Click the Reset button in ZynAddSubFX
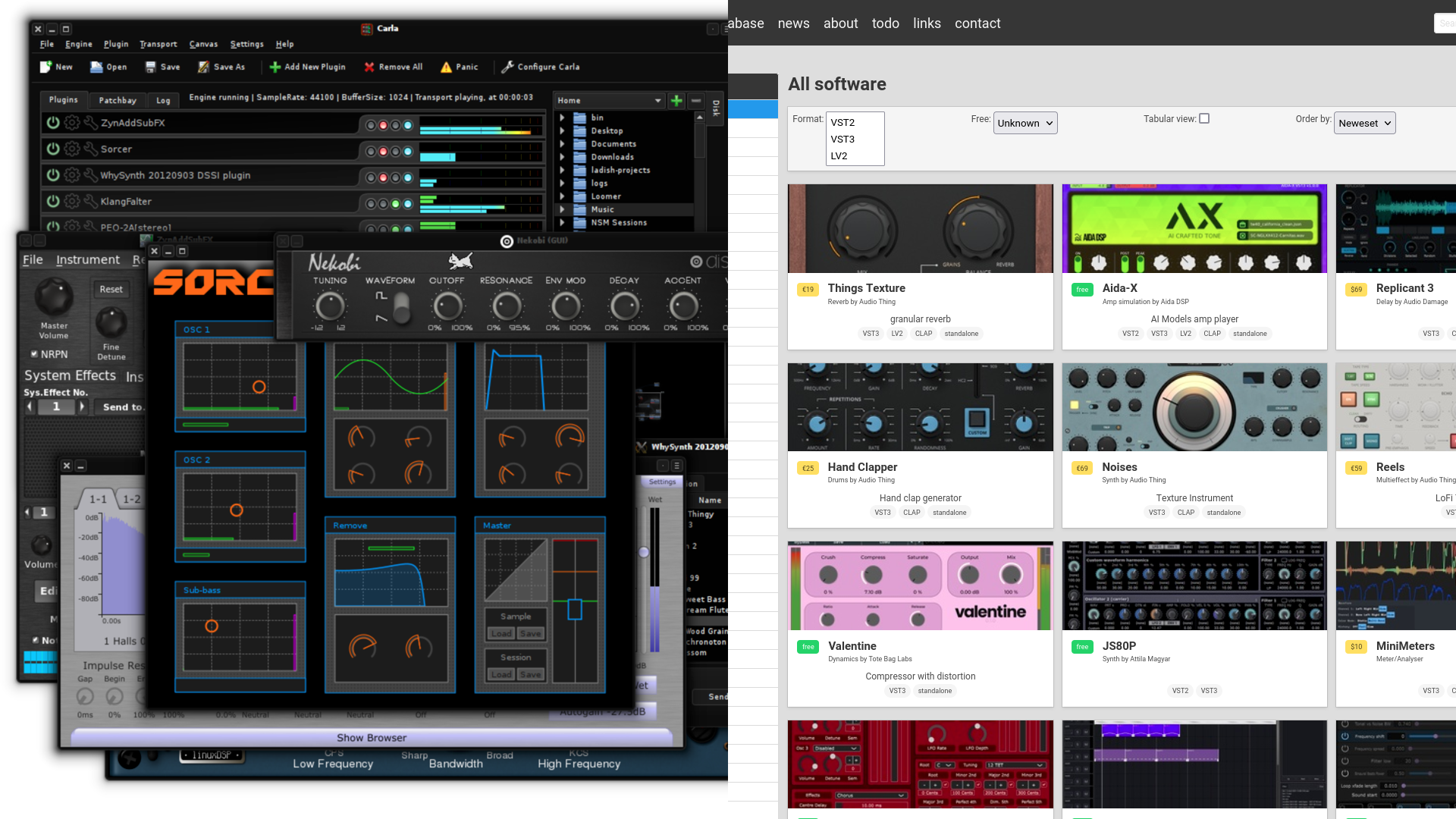The image size is (1456, 819). (x=111, y=289)
